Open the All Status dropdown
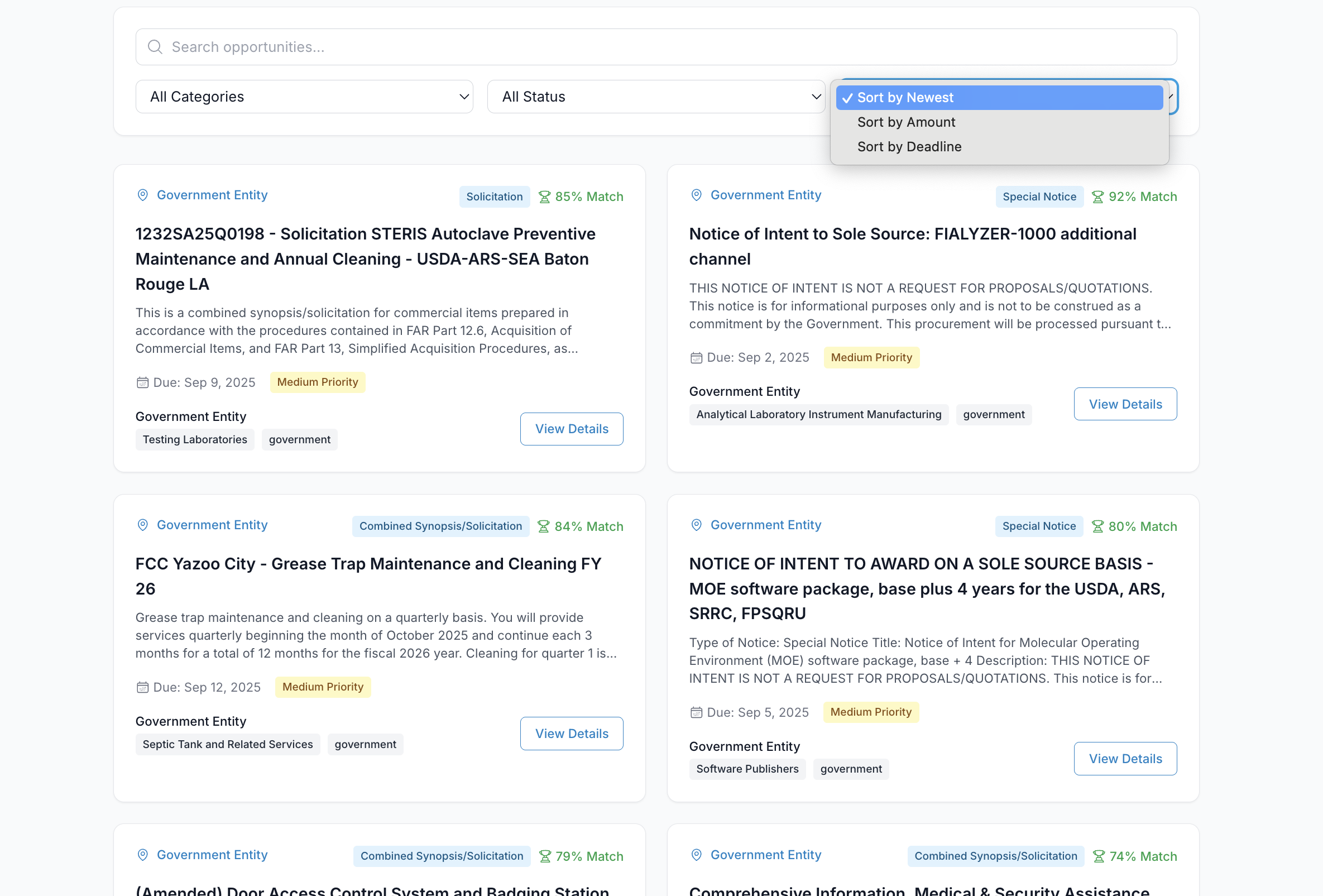The height and width of the screenshot is (896, 1323). [x=656, y=96]
